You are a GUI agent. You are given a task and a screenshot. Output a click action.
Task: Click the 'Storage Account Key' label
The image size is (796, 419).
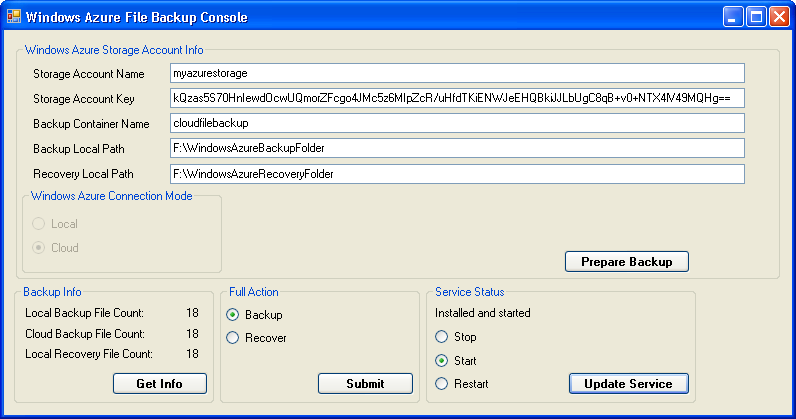click(84, 99)
